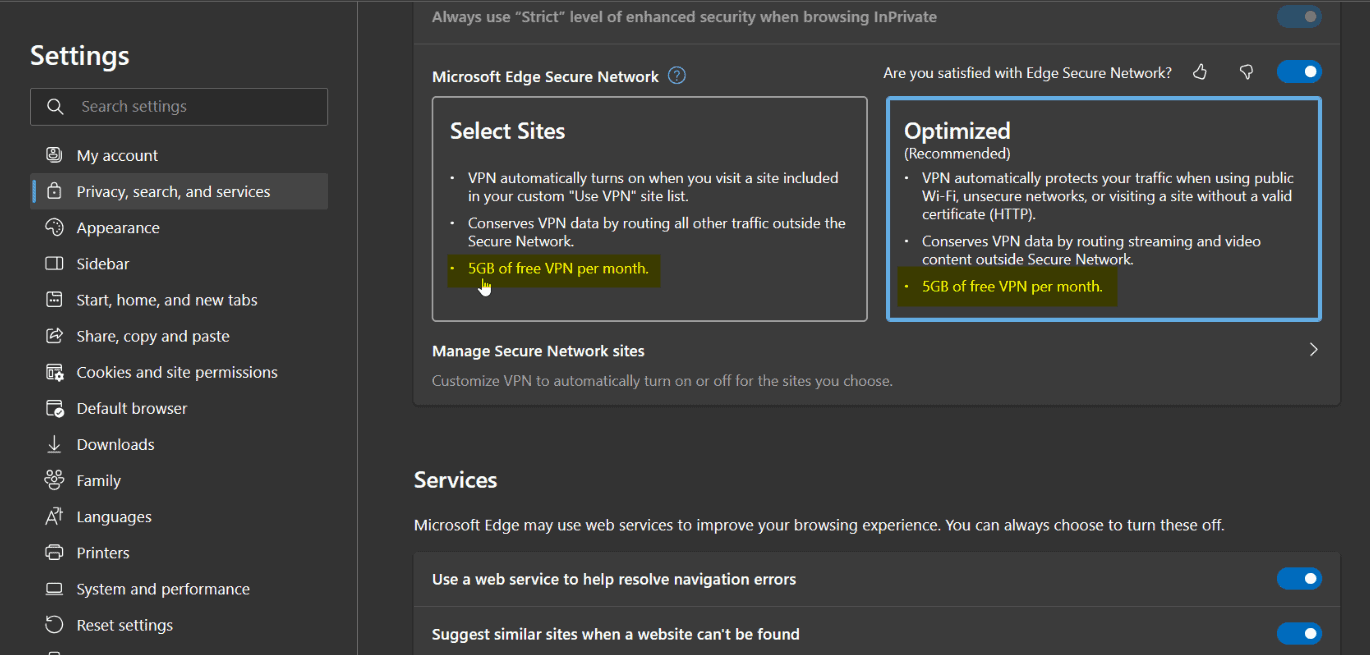Click the Reset settings icon
This screenshot has height=655, width=1370.
click(55, 625)
